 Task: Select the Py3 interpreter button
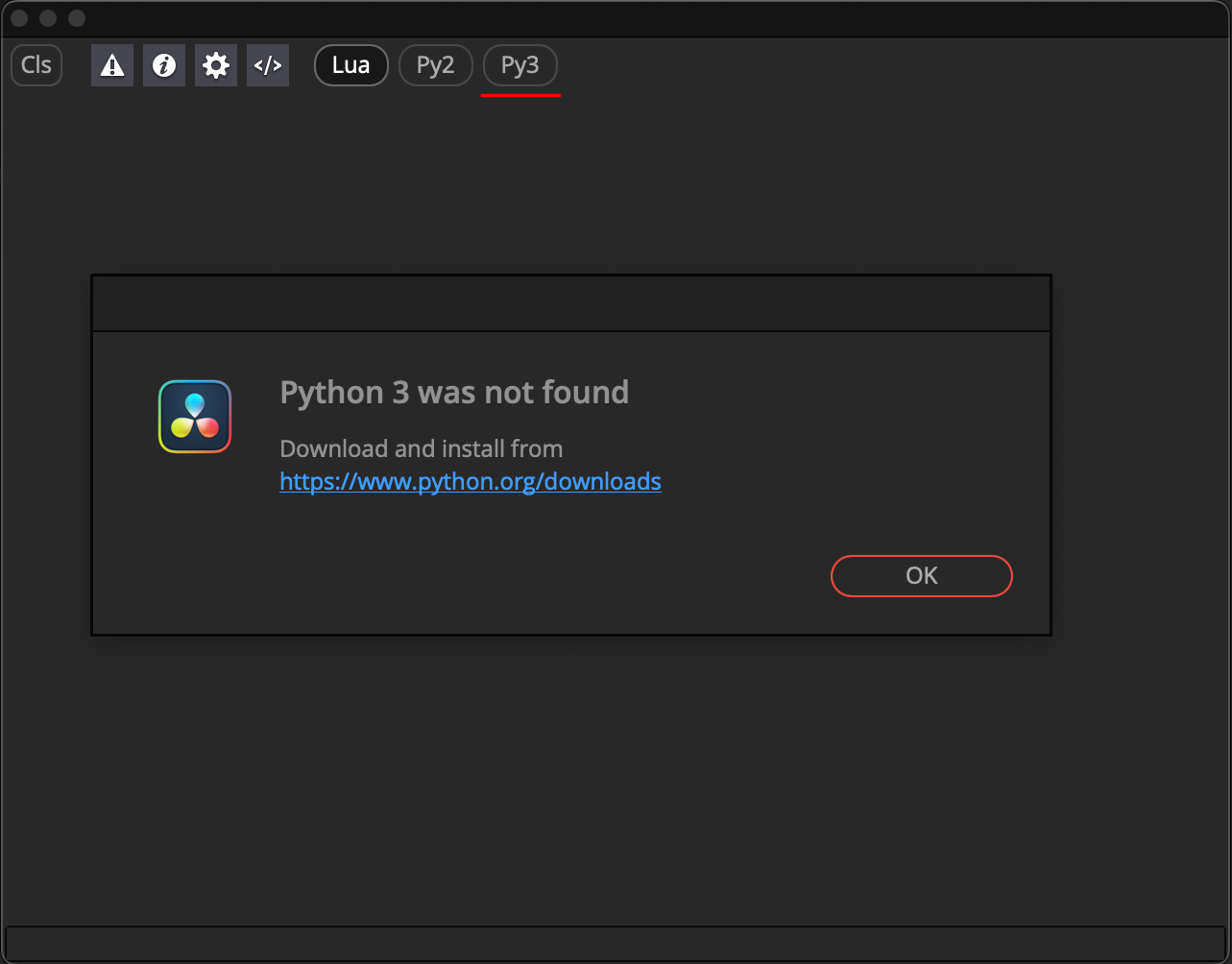click(520, 65)
